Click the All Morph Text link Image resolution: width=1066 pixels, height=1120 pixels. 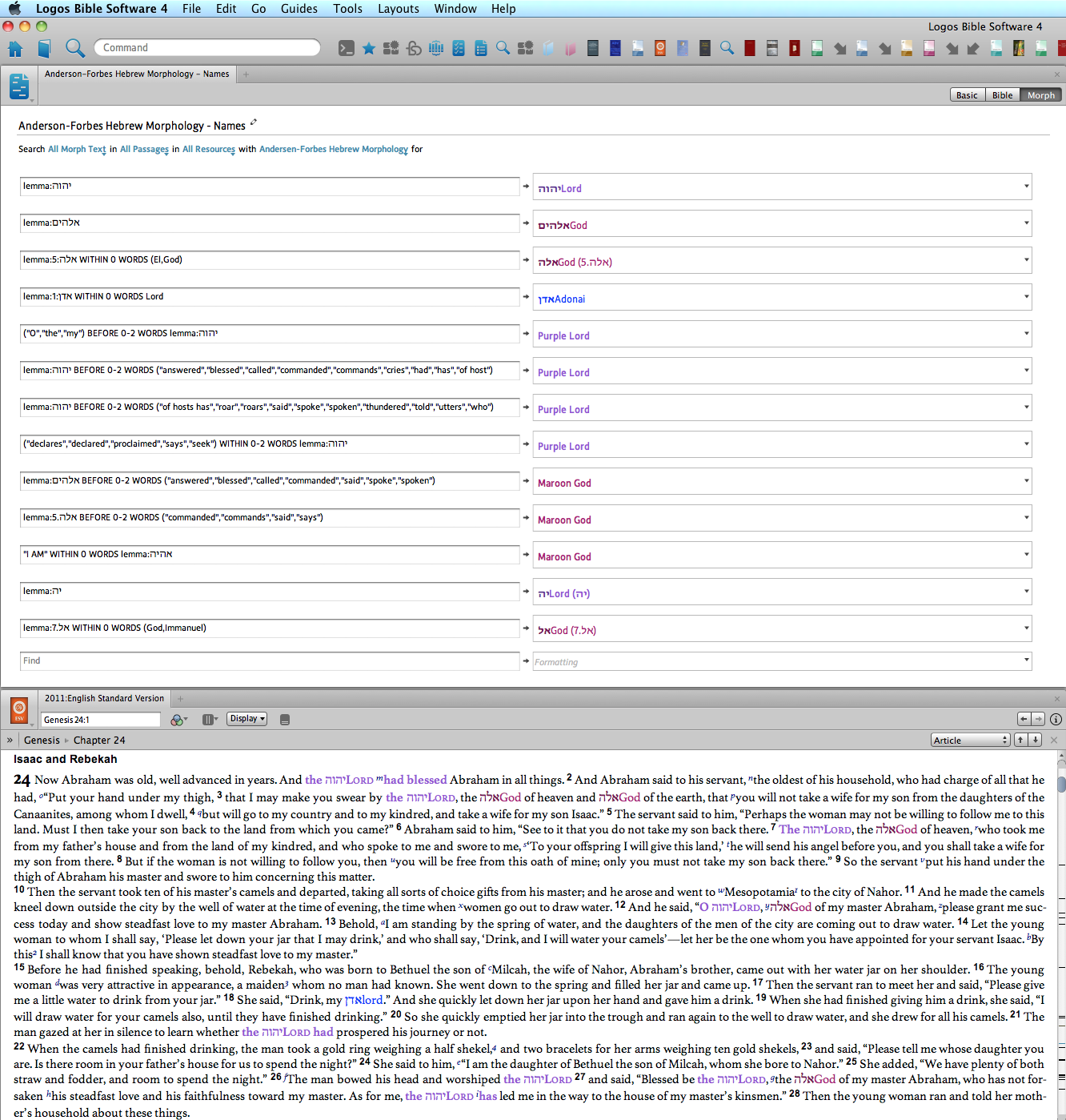tap(77, 149)
